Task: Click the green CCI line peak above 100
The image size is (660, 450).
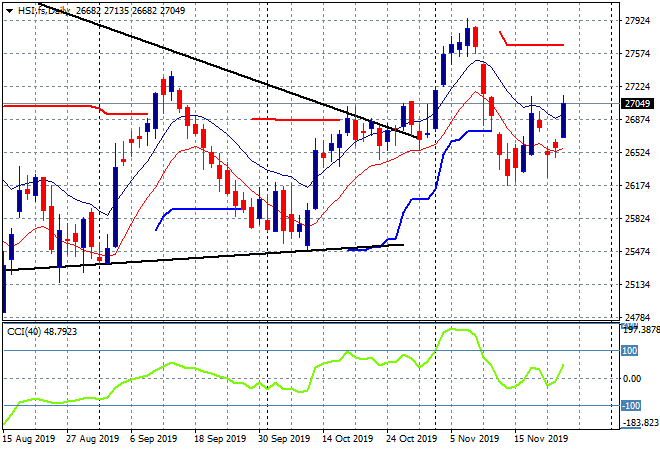Action: pos(452,329)
